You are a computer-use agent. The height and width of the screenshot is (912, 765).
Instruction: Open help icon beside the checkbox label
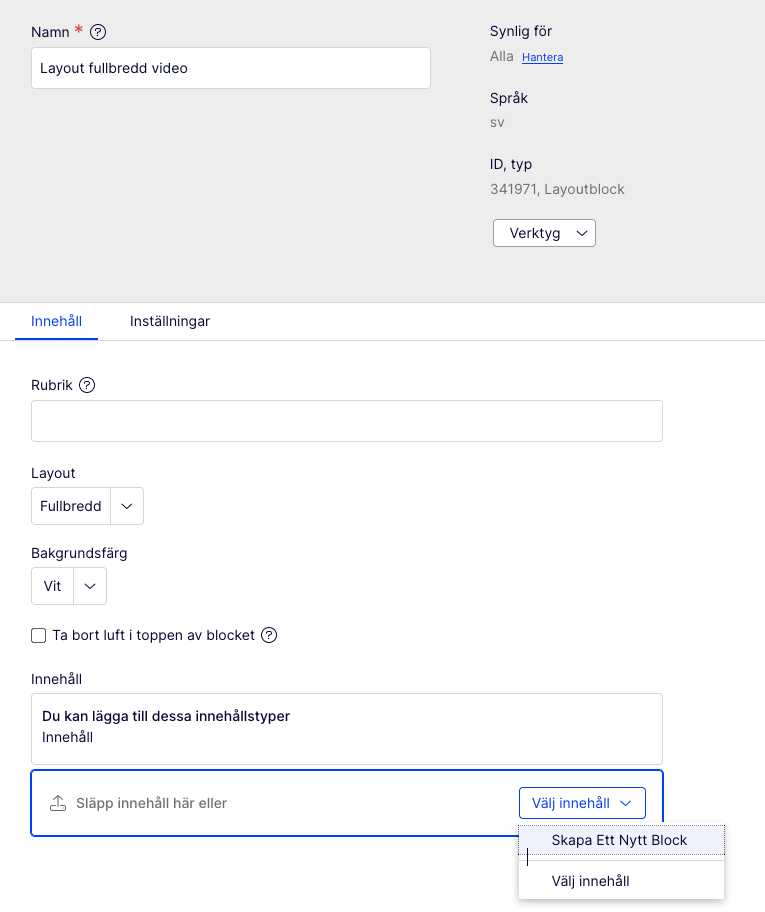tap(269, 635)
